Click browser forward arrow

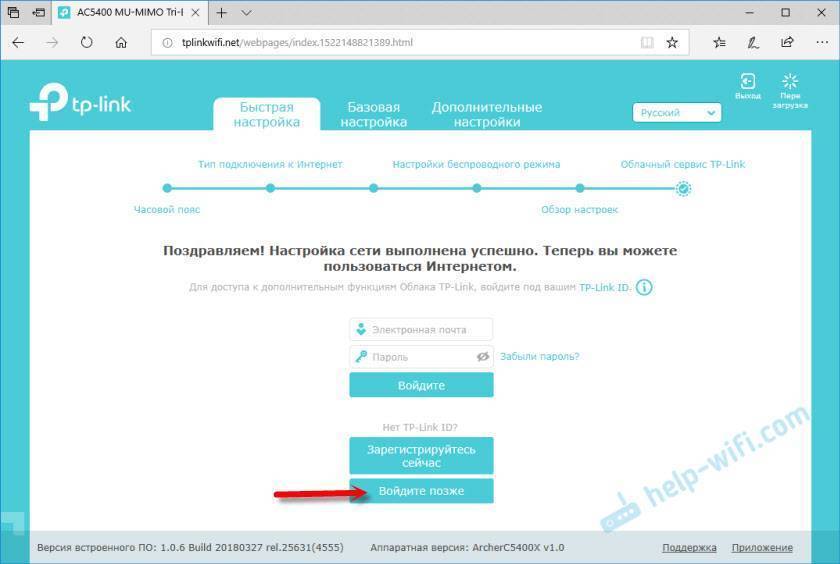[x=52, y=42]
